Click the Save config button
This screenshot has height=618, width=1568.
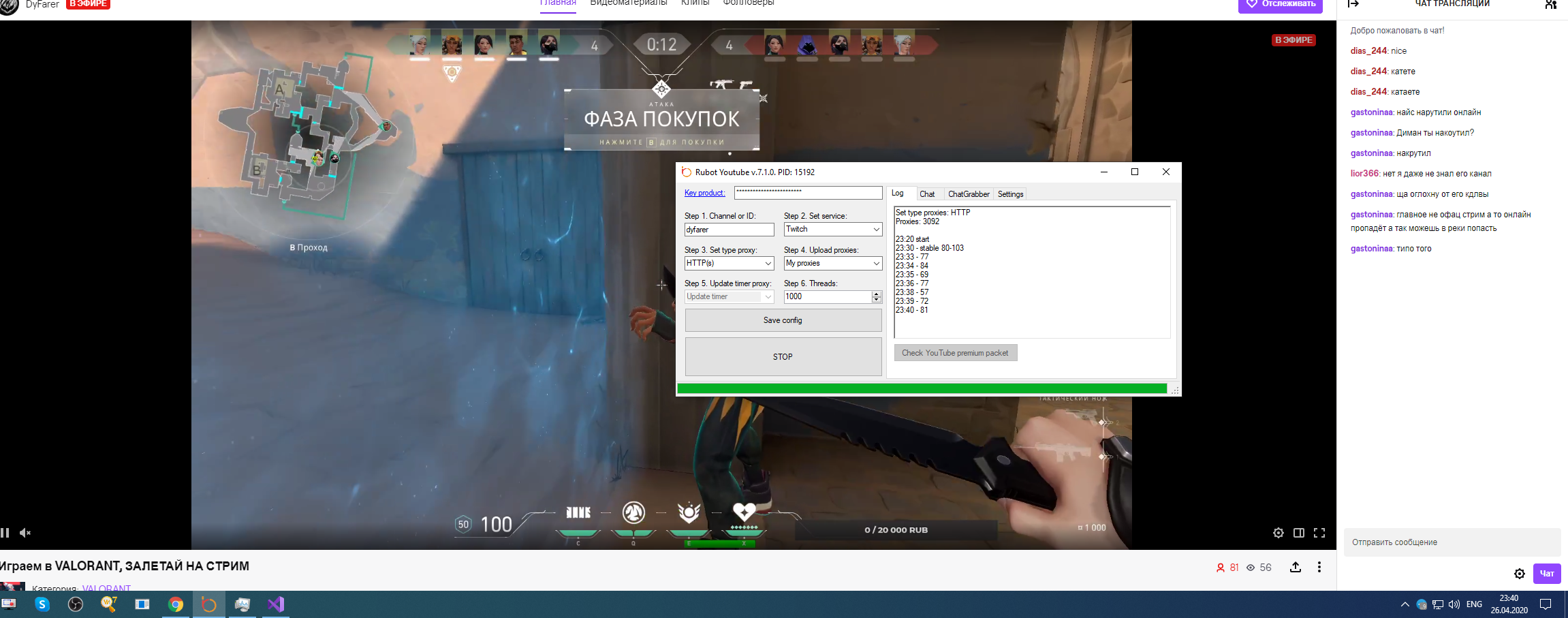[783, 320]
